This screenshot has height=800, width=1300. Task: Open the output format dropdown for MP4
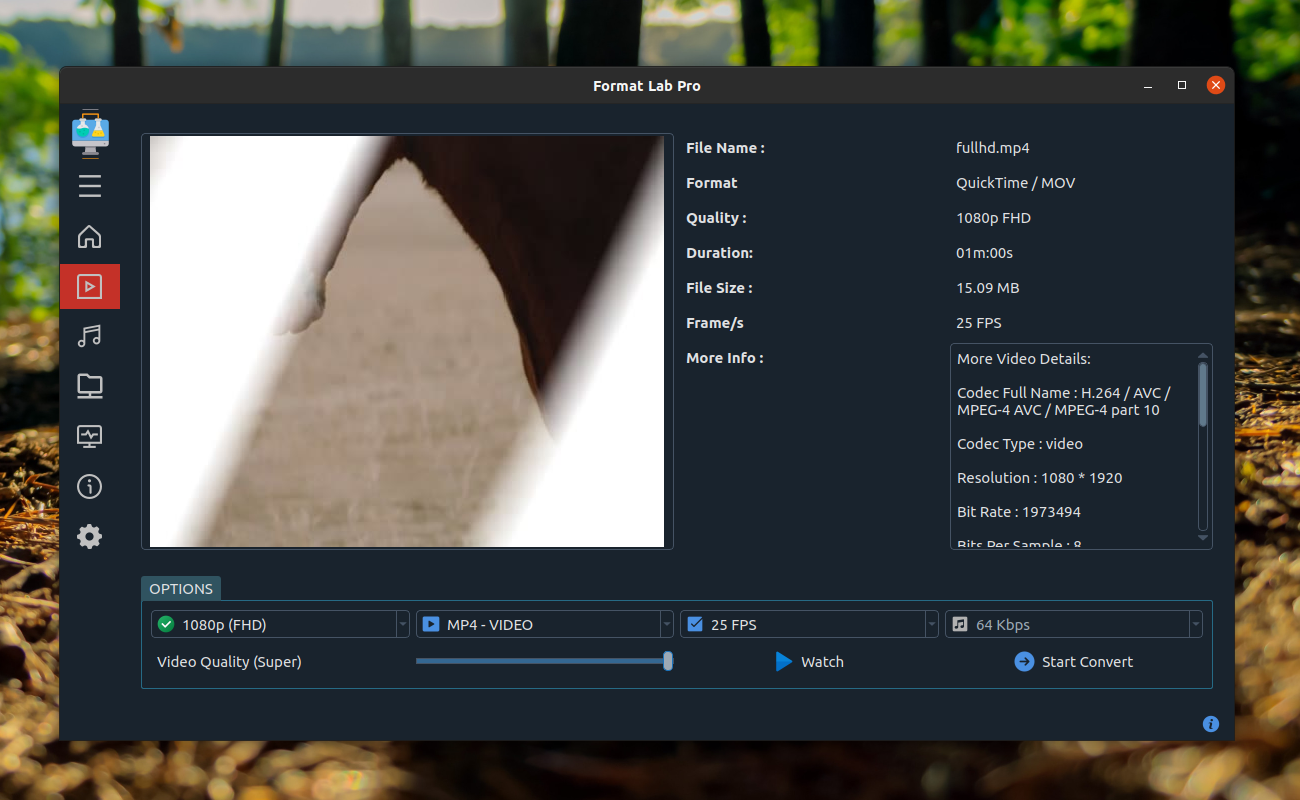(667, 623)
